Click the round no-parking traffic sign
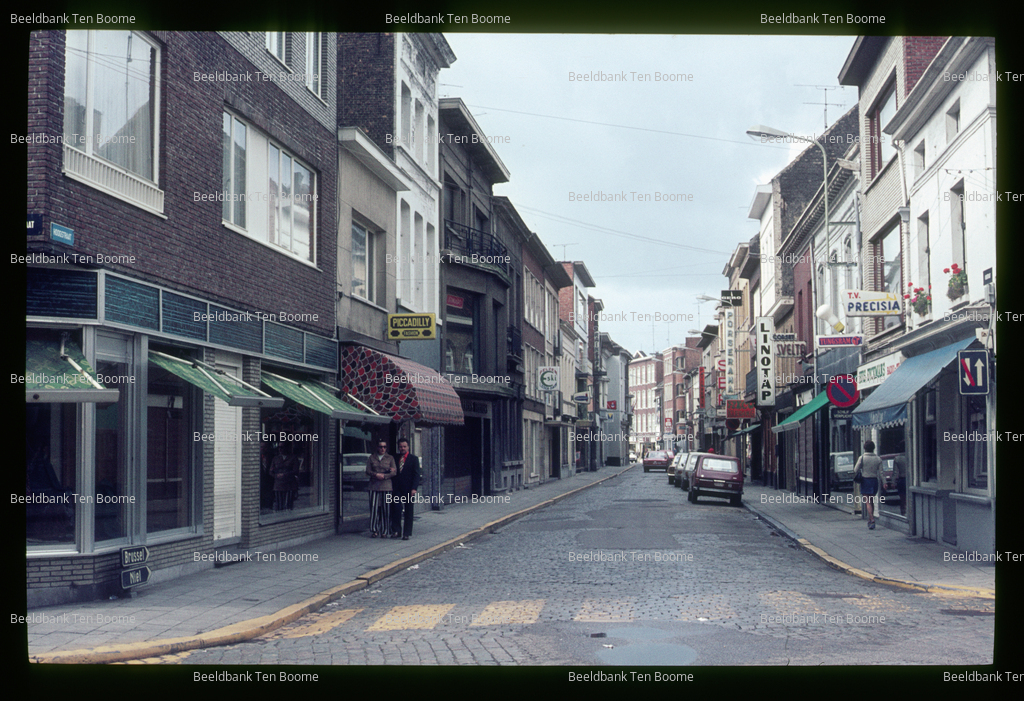The width and height of the screenshot is (1024, 701). (x=842, y=391)
